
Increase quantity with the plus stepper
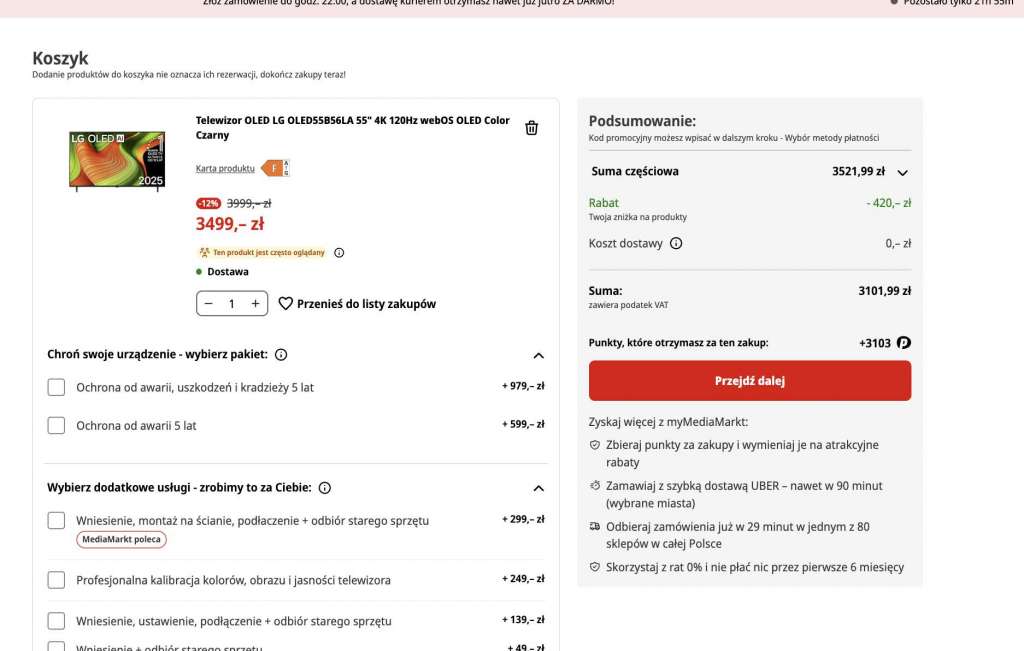click(255, 304)
